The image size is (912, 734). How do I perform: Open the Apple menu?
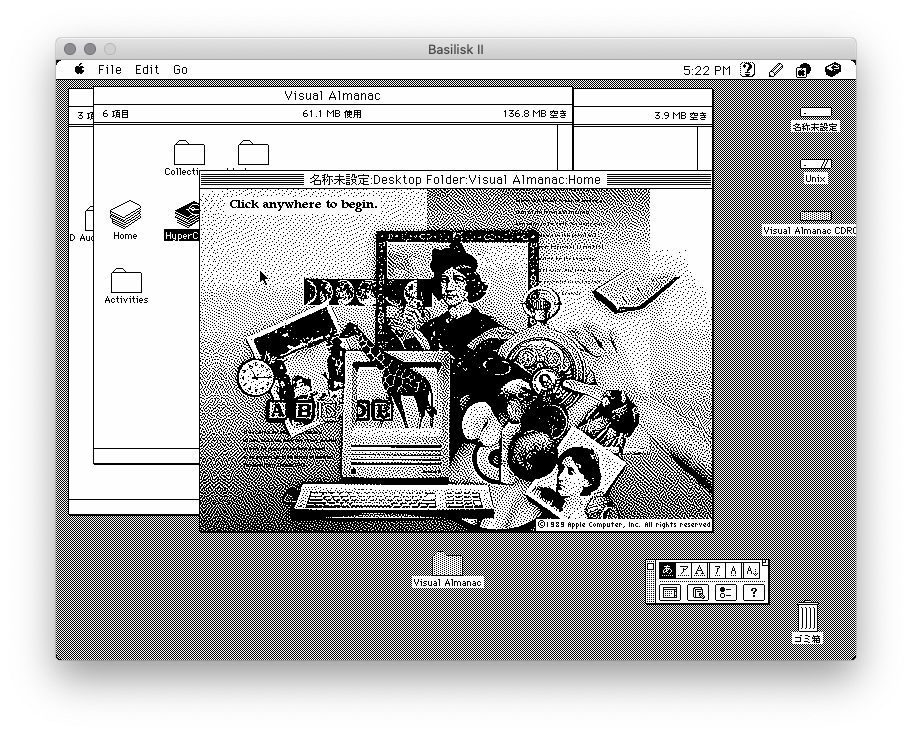(80, 69)
